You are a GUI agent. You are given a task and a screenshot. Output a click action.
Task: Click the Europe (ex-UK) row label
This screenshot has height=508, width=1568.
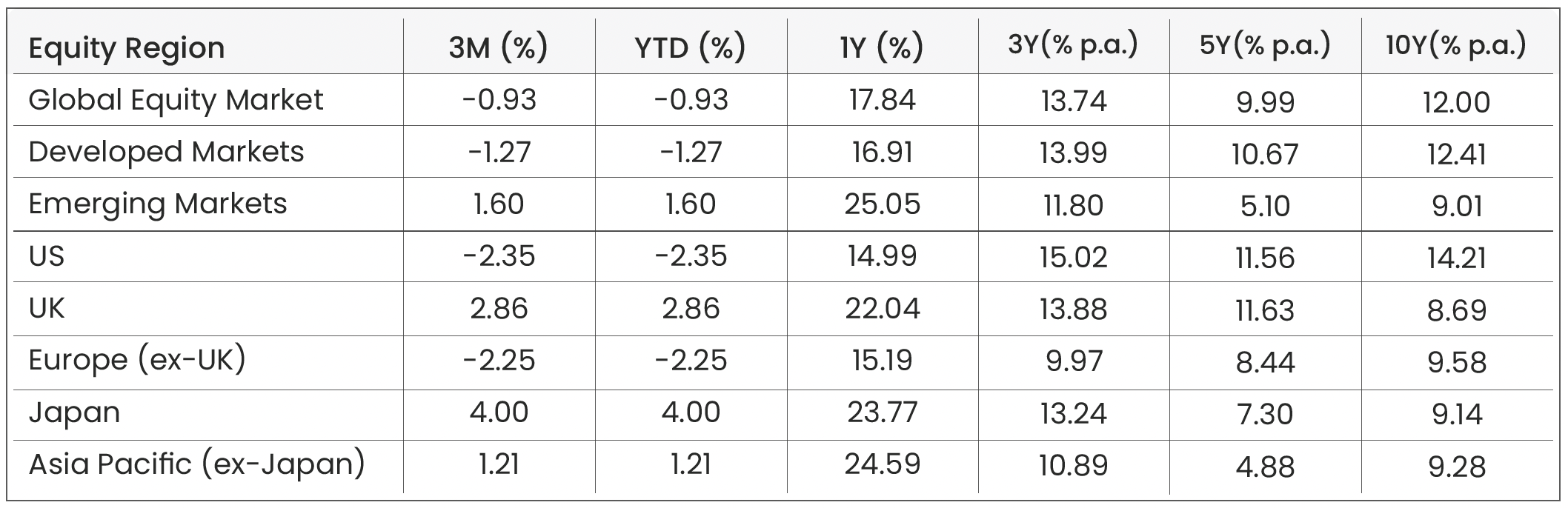click(137, 361)
